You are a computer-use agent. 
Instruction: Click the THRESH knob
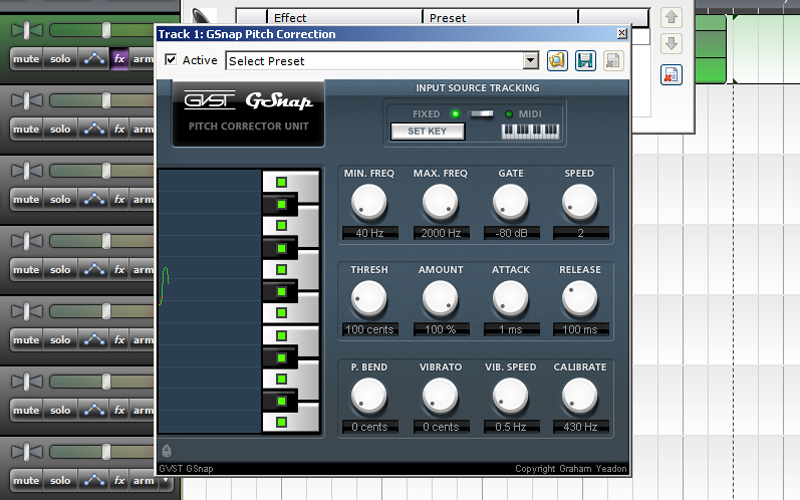(x=369, y=299)
